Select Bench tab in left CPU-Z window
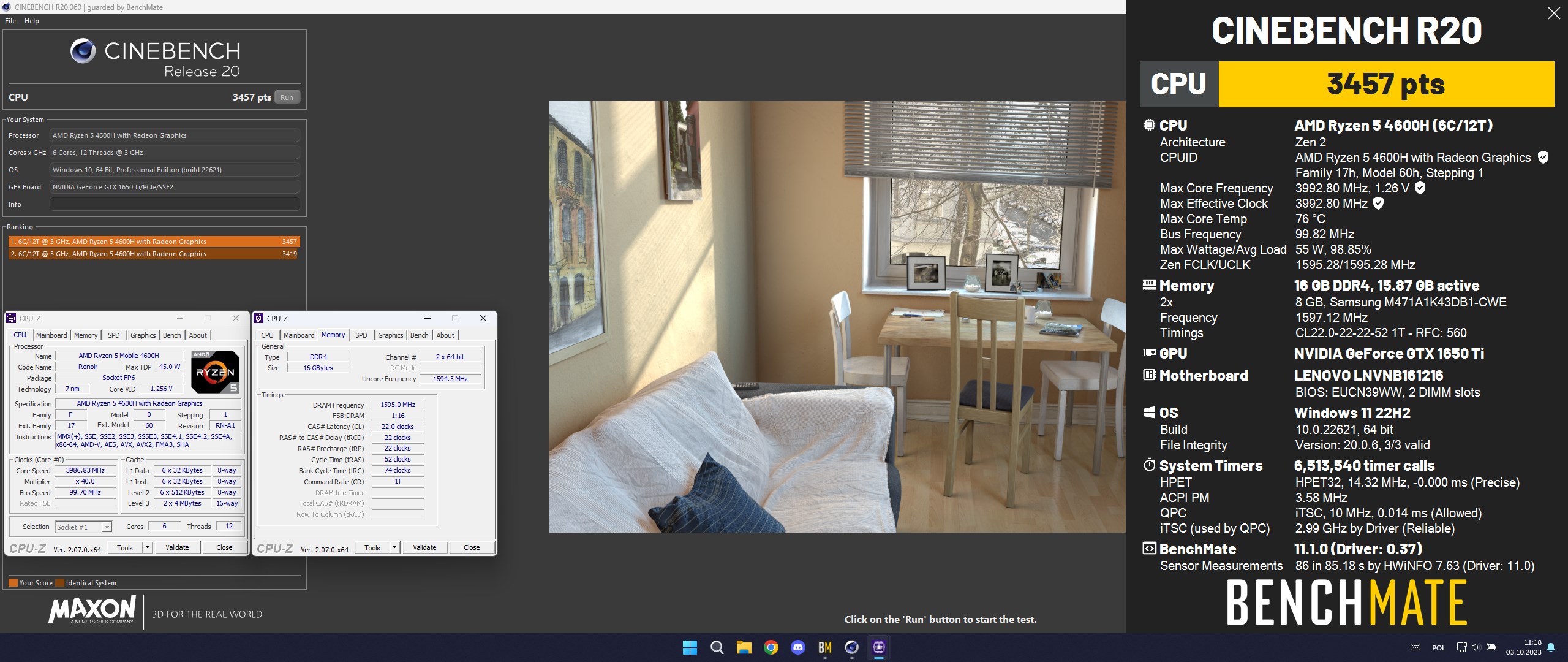Viewport: 1568px width, 662px height. [172, 335]
